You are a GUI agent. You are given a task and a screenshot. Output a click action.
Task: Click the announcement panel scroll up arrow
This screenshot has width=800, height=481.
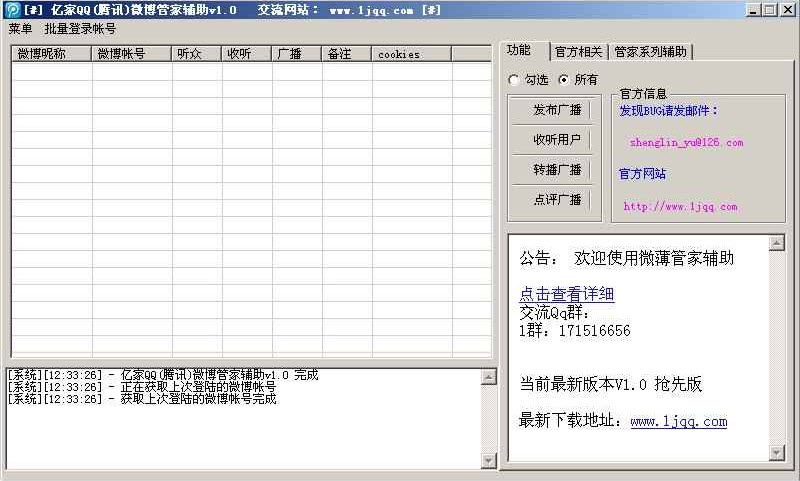point(777,243)
